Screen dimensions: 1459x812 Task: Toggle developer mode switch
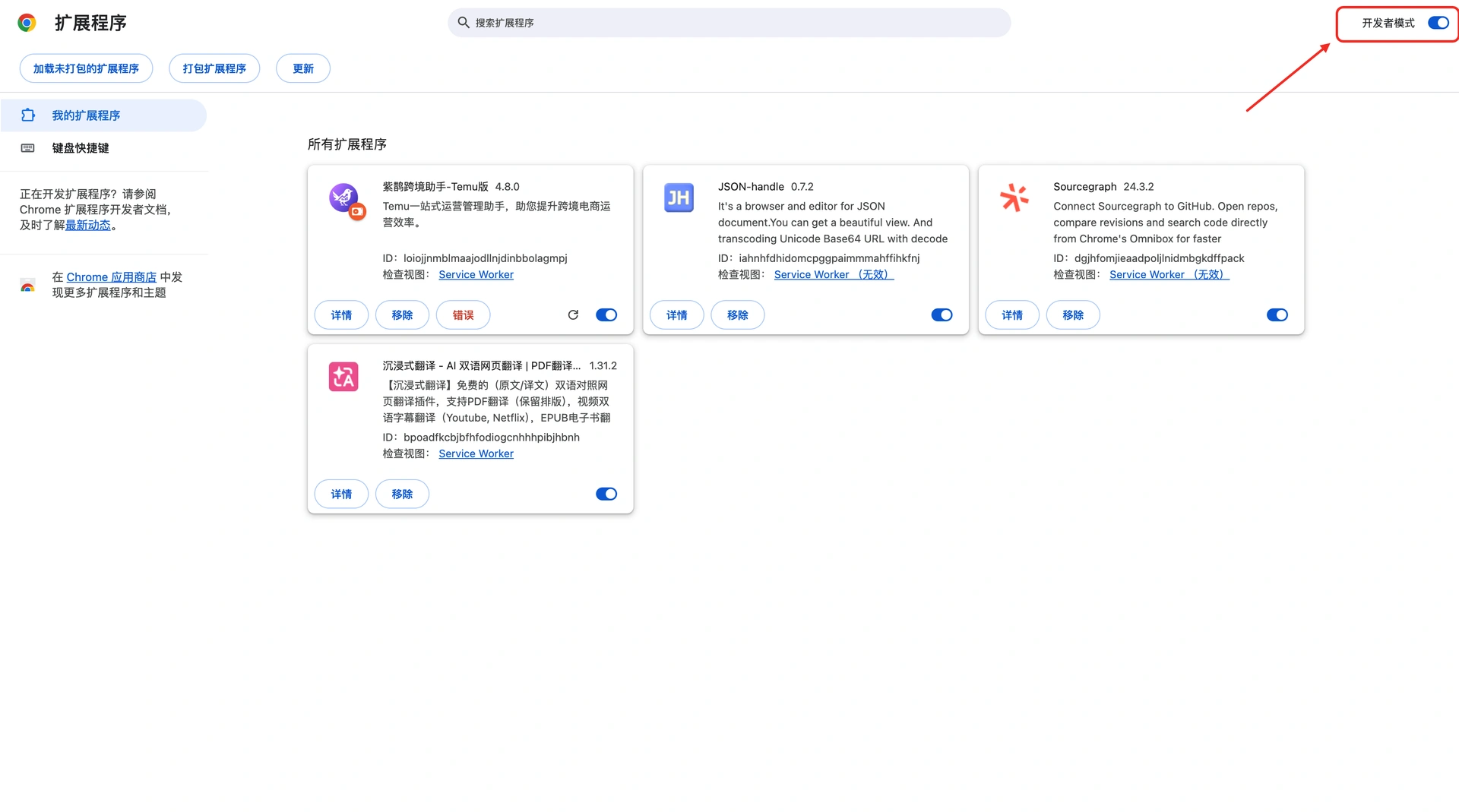coord(1438,23)
